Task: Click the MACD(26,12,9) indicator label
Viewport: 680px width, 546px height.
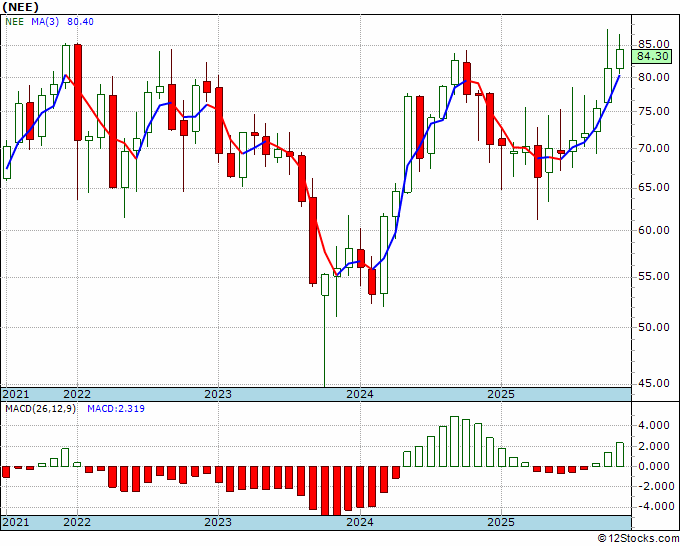Action: click(40, 409)
